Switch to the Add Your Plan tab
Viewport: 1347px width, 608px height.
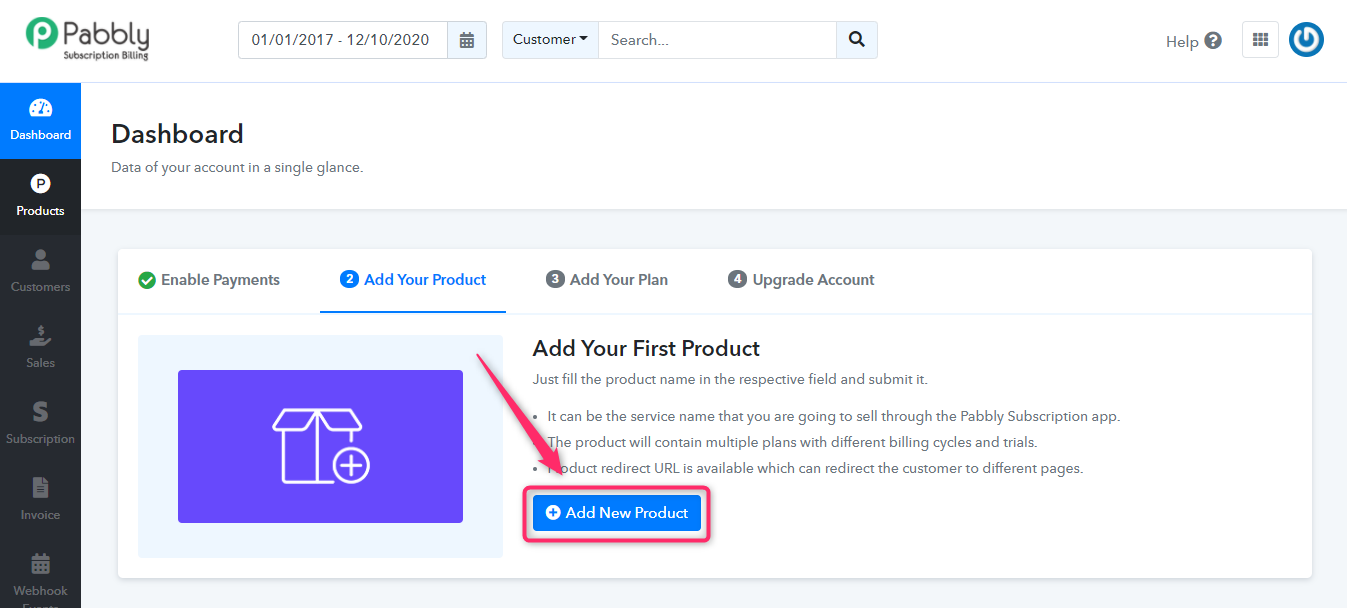click(607, 280)
